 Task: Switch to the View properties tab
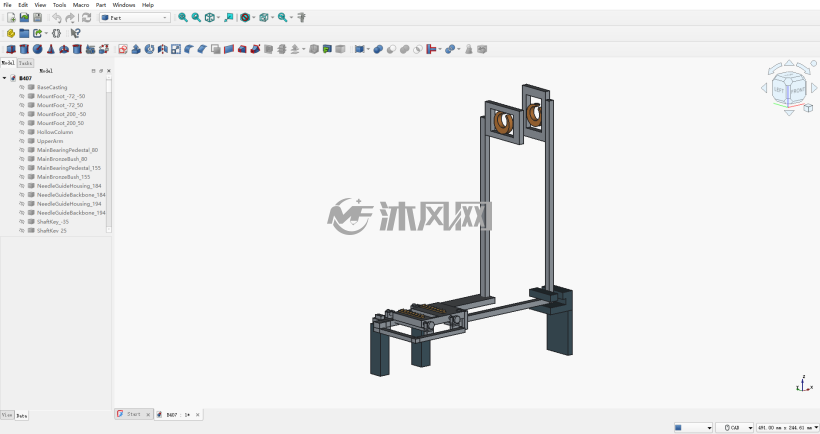7,415
